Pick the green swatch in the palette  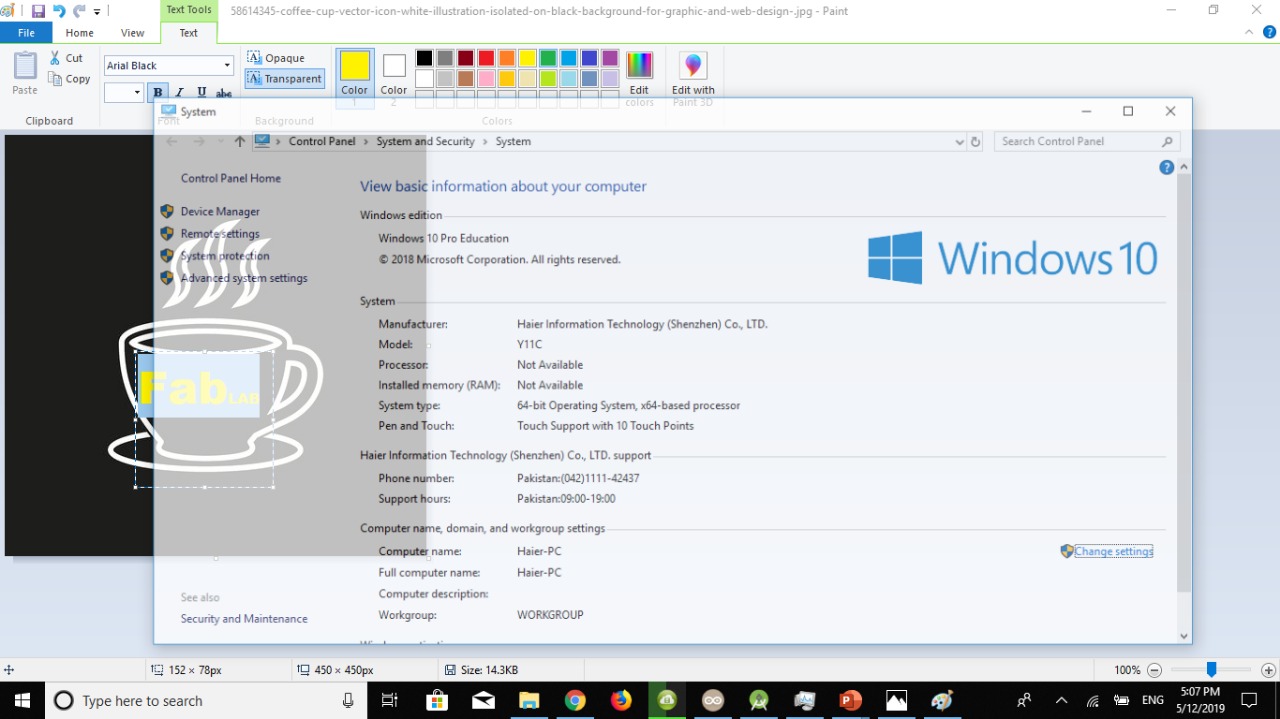(548, 58)
